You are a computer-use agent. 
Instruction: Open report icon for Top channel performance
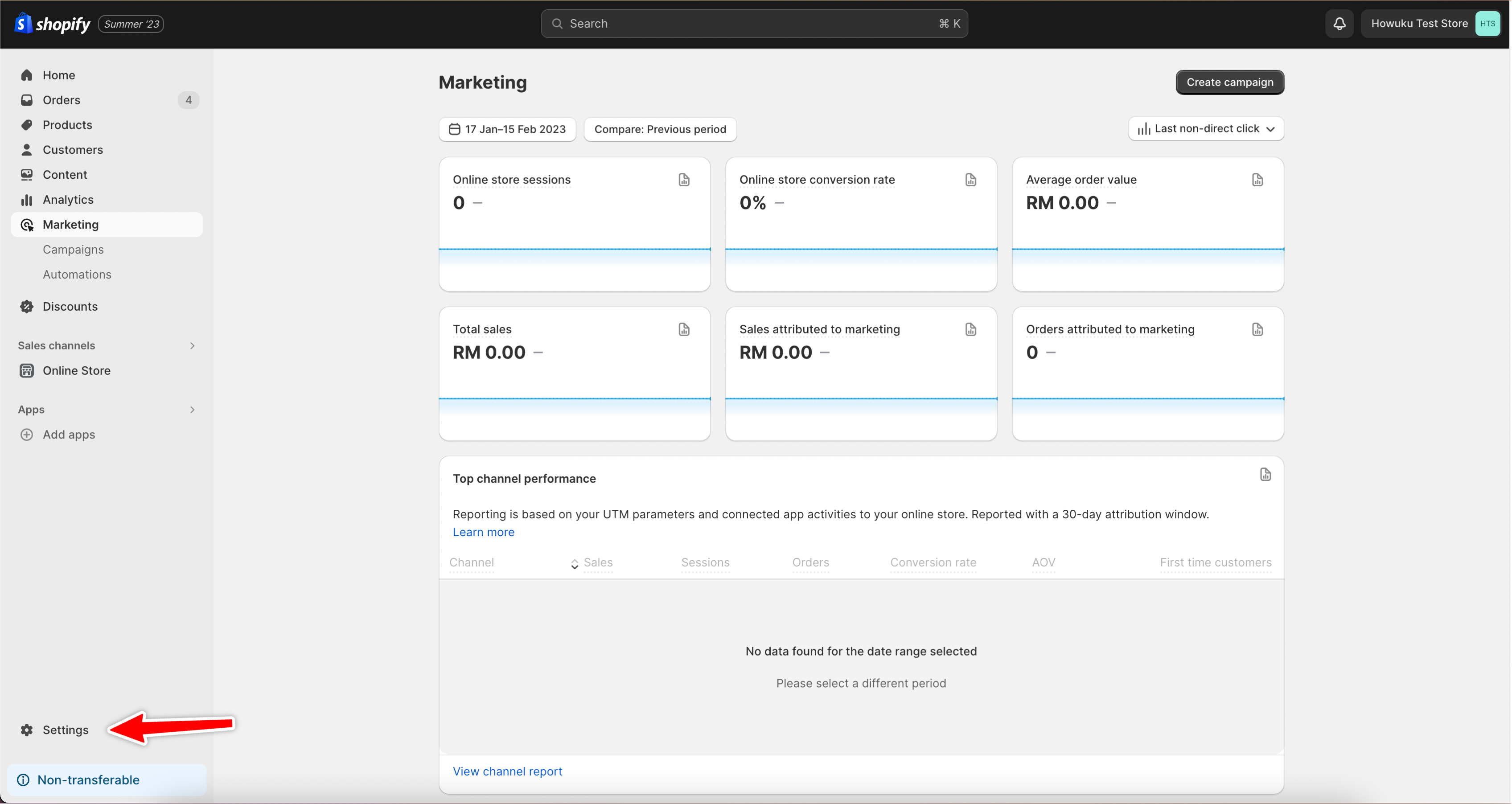pos(1265,474)
